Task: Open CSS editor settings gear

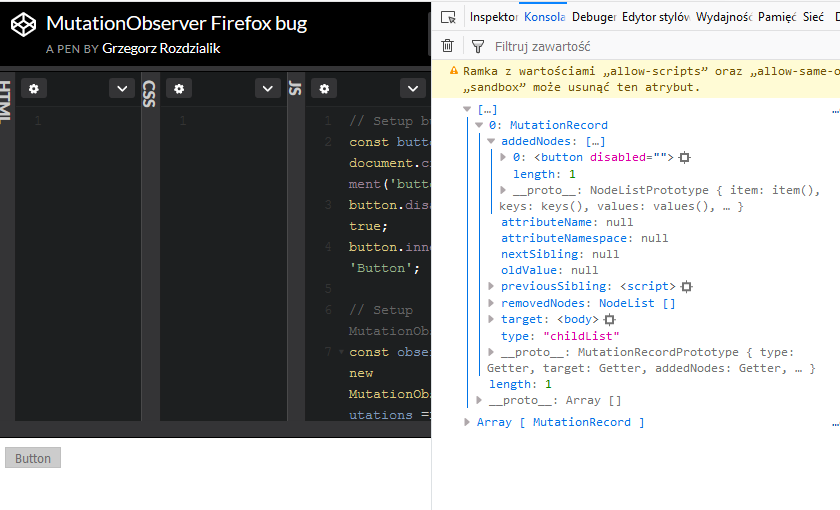Action: pos(179,88)
